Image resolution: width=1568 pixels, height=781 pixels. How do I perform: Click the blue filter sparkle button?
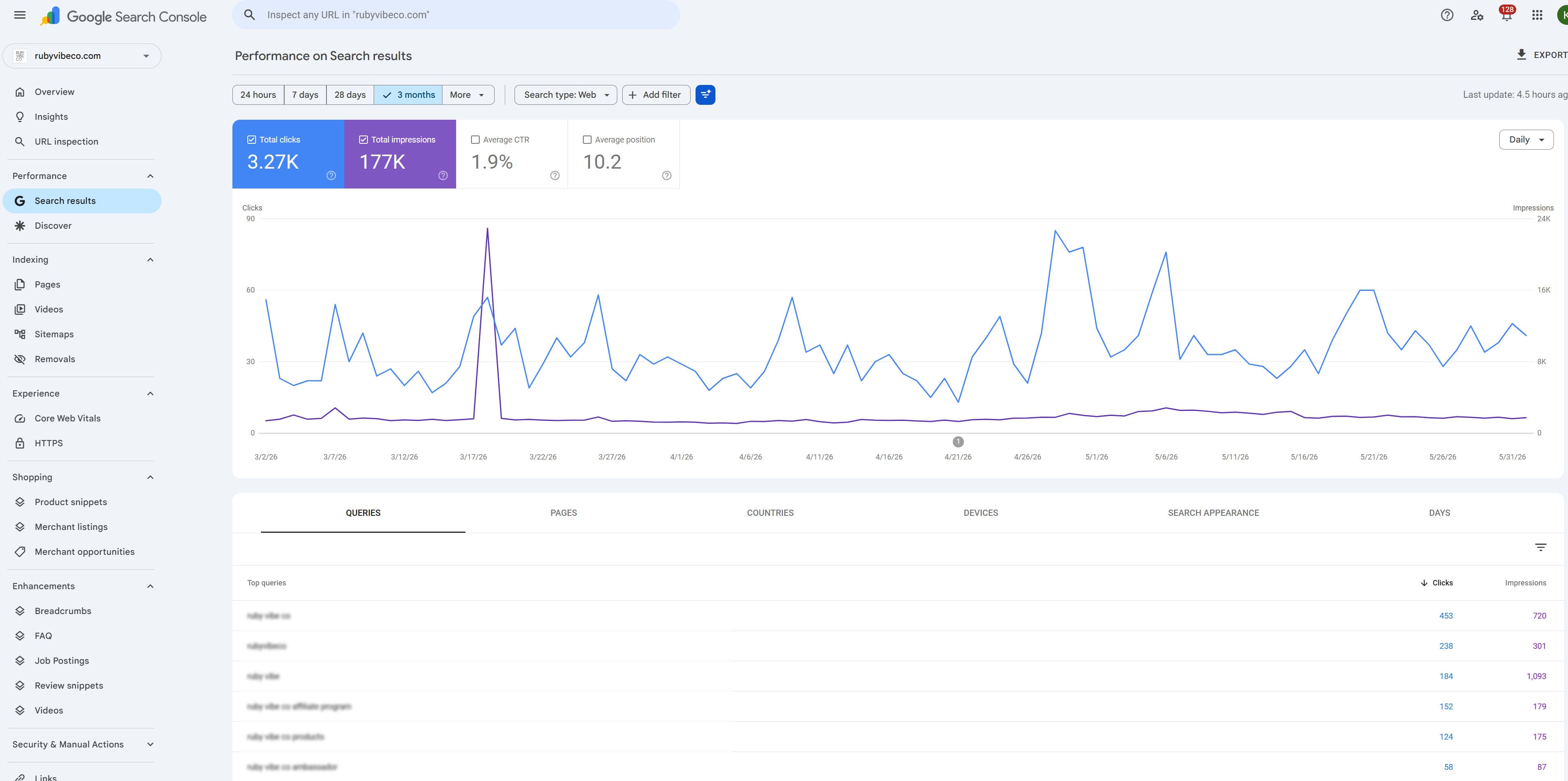click(705, 95)
